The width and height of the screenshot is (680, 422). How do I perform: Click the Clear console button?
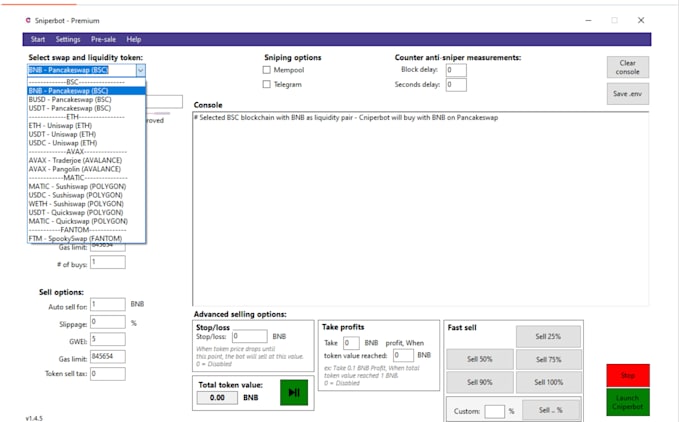click(628, 67)
